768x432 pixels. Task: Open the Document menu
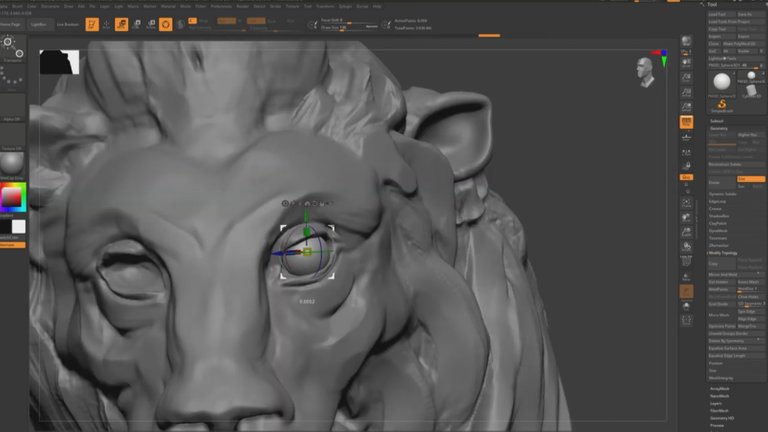point(50,6)
